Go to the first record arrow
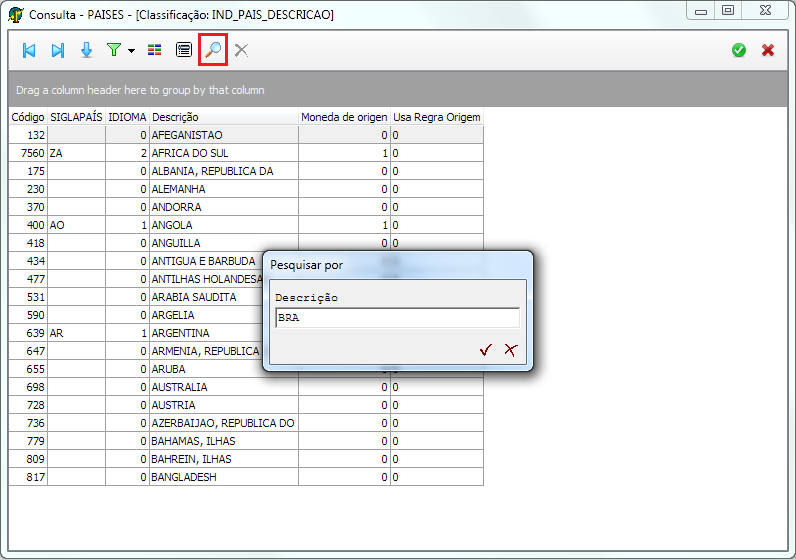 pyautogui.click(x=29, y=50)
